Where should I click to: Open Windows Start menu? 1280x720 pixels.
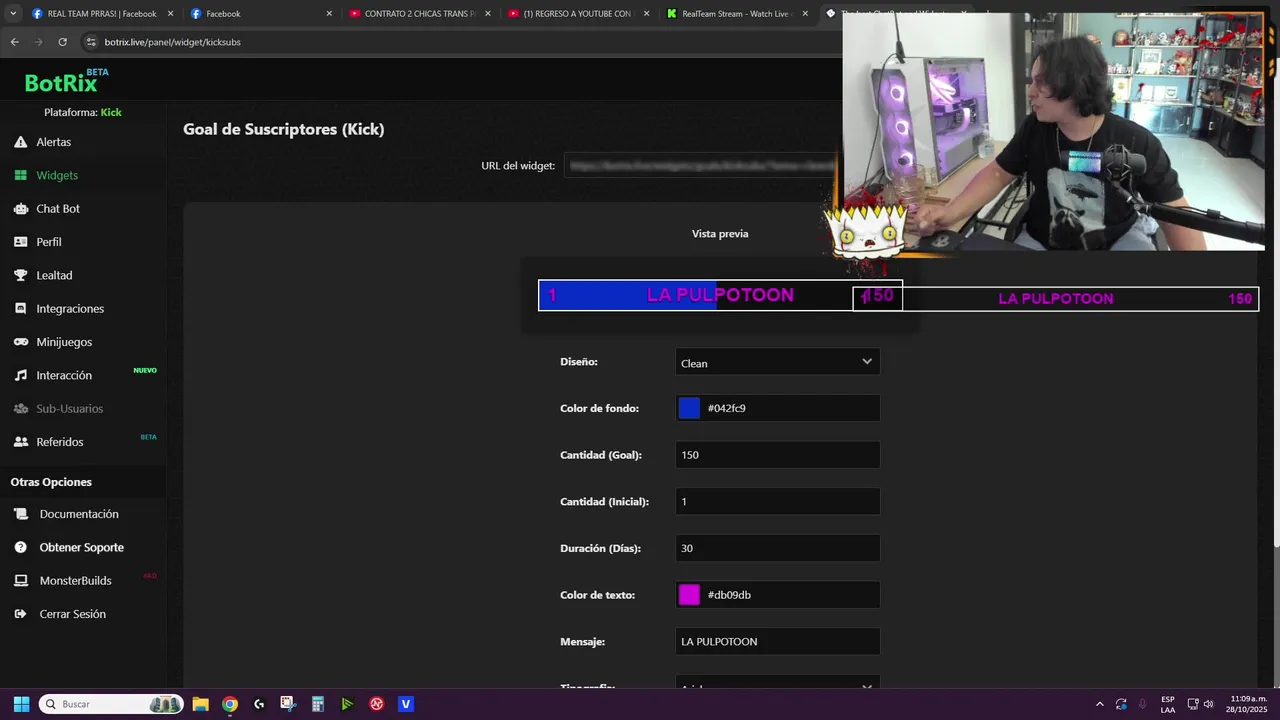[21, 704]
